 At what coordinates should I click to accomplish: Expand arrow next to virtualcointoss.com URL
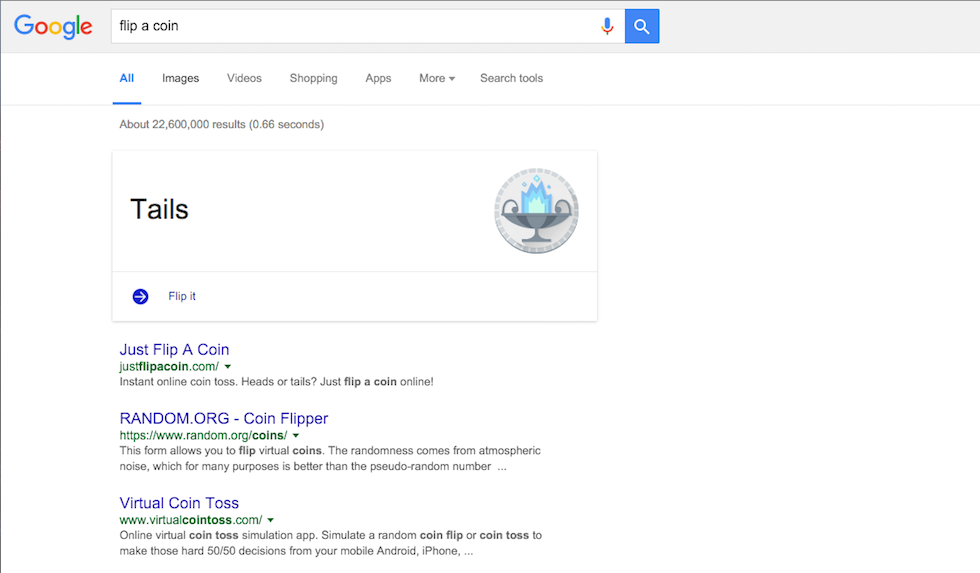click(271, 520)
